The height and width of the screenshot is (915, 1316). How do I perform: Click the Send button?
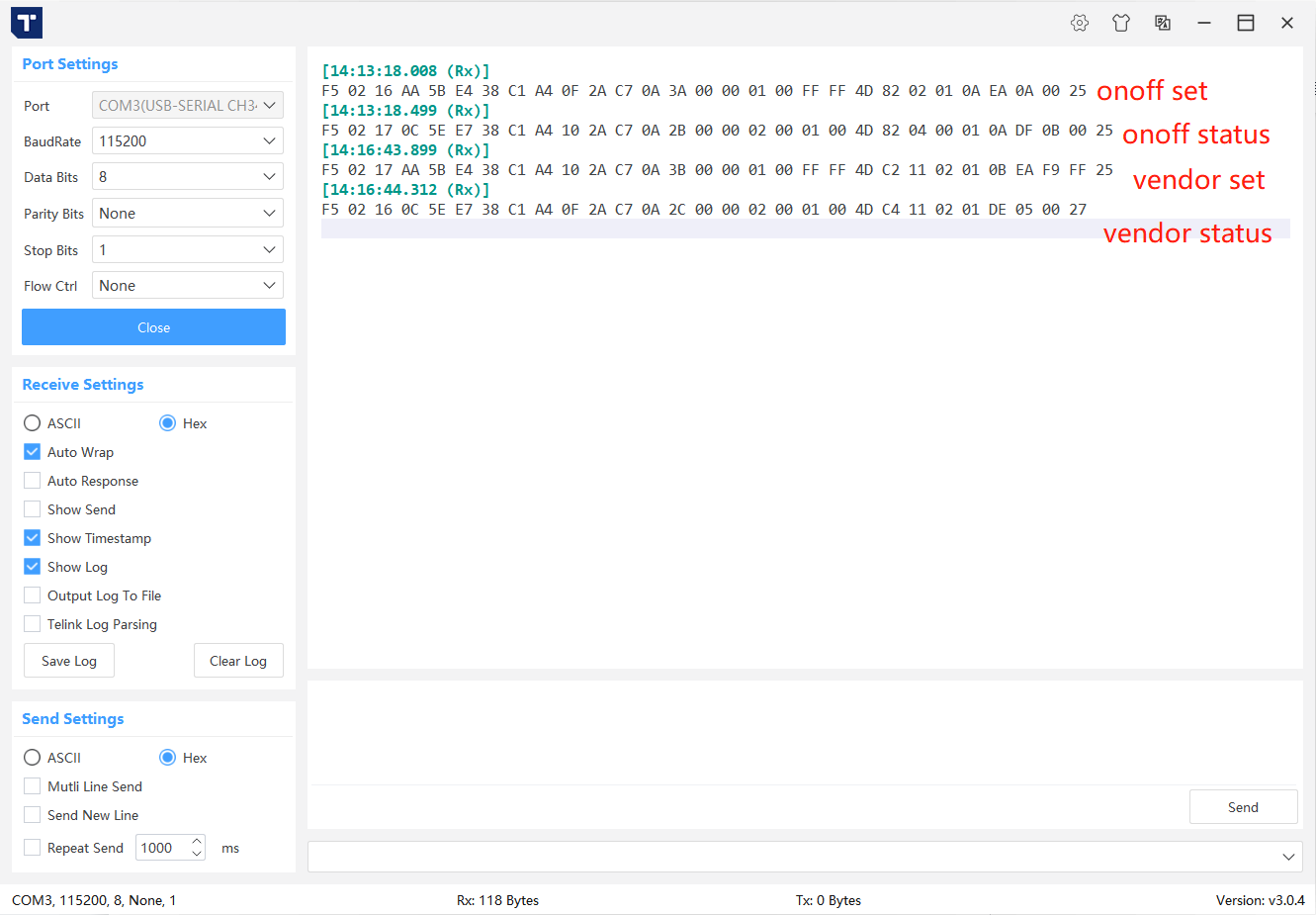[1243, 807]
